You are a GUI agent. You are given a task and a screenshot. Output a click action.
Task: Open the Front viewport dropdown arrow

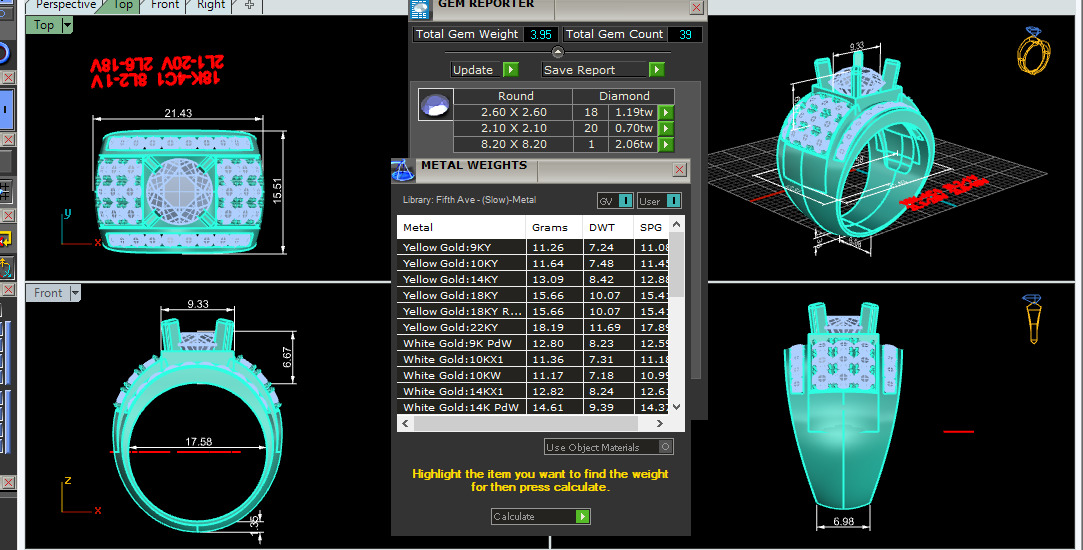tap(75, 293)
